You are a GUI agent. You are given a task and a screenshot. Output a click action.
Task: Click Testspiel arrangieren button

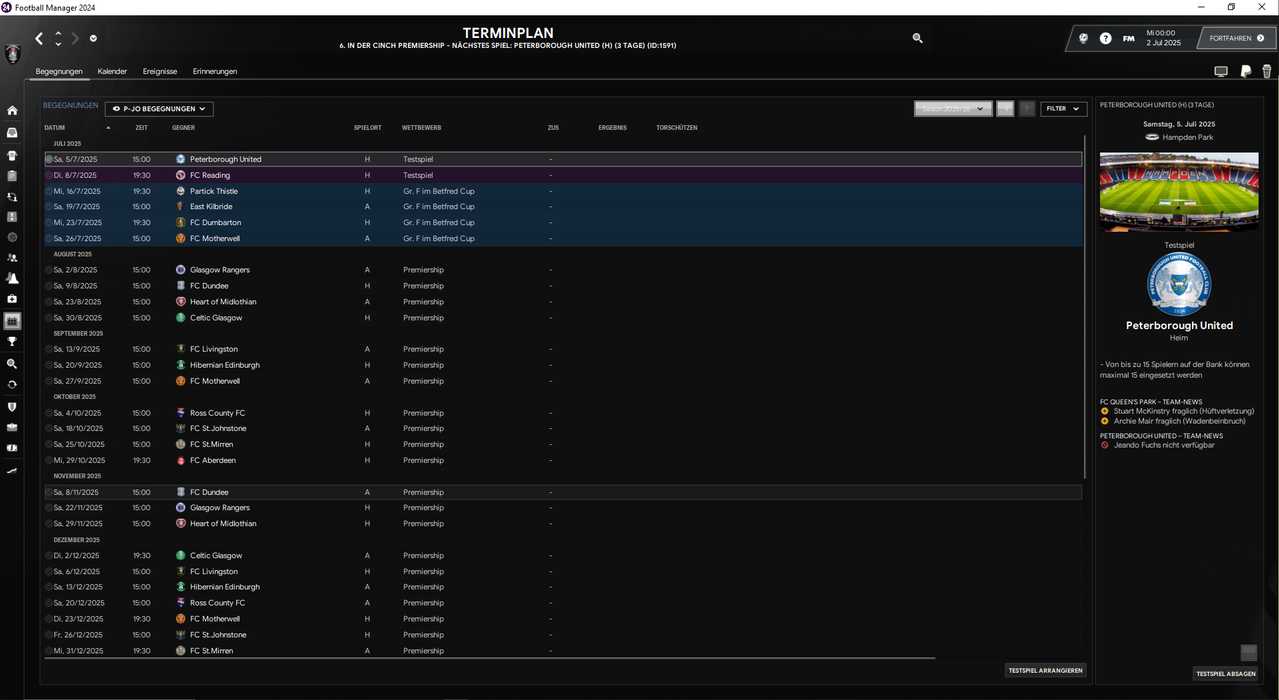[1045, 670]
